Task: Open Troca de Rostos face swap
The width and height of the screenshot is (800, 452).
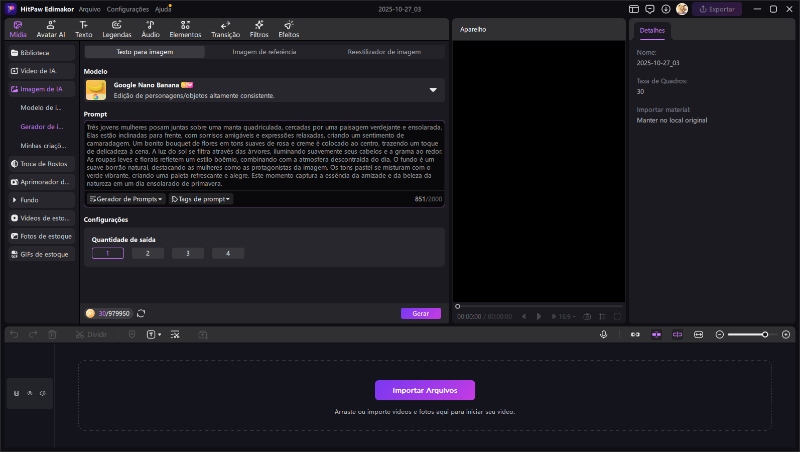Action: click(x=40, y=163)
